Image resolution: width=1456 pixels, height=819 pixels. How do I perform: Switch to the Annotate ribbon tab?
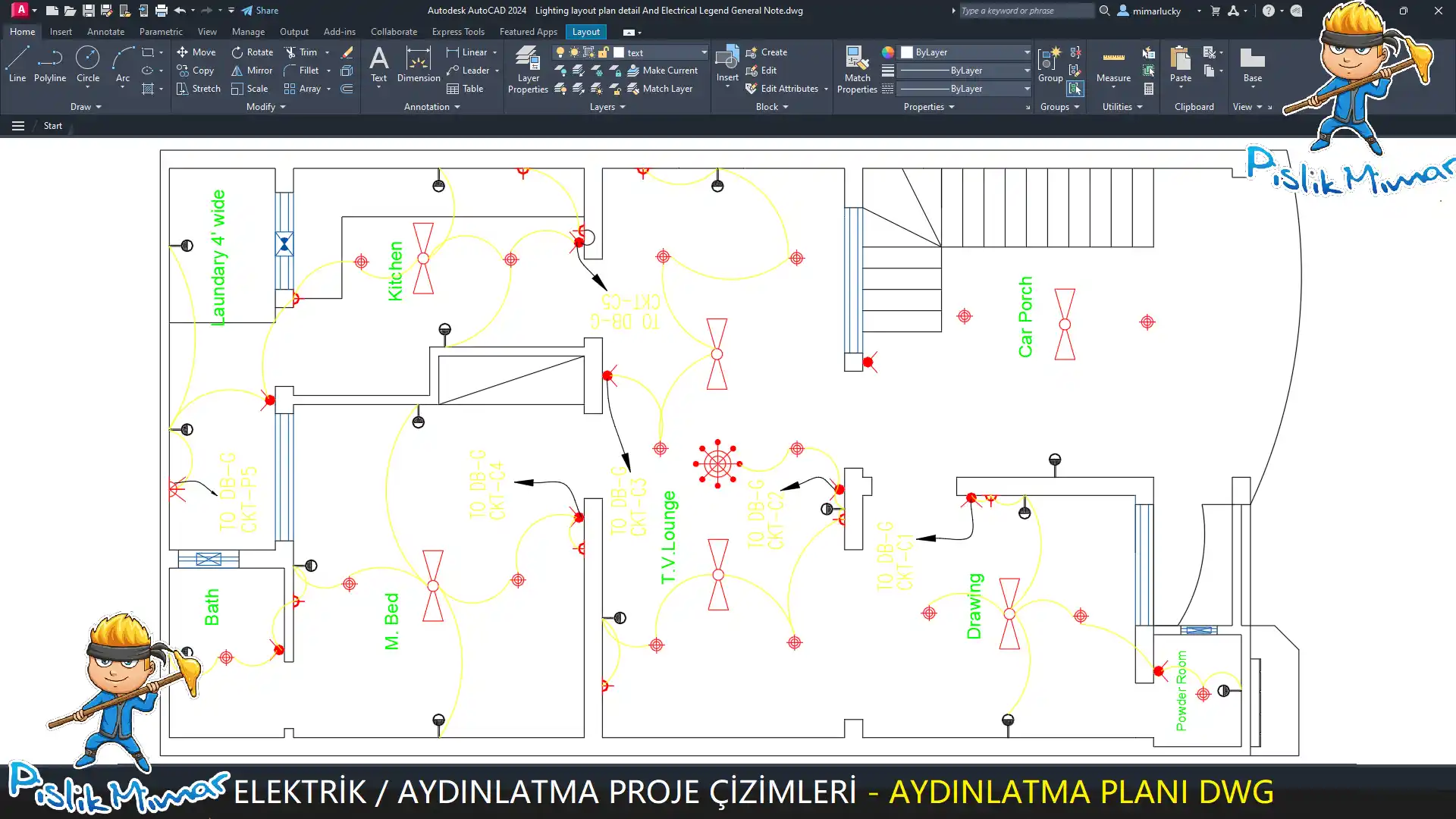coord(105,32)
